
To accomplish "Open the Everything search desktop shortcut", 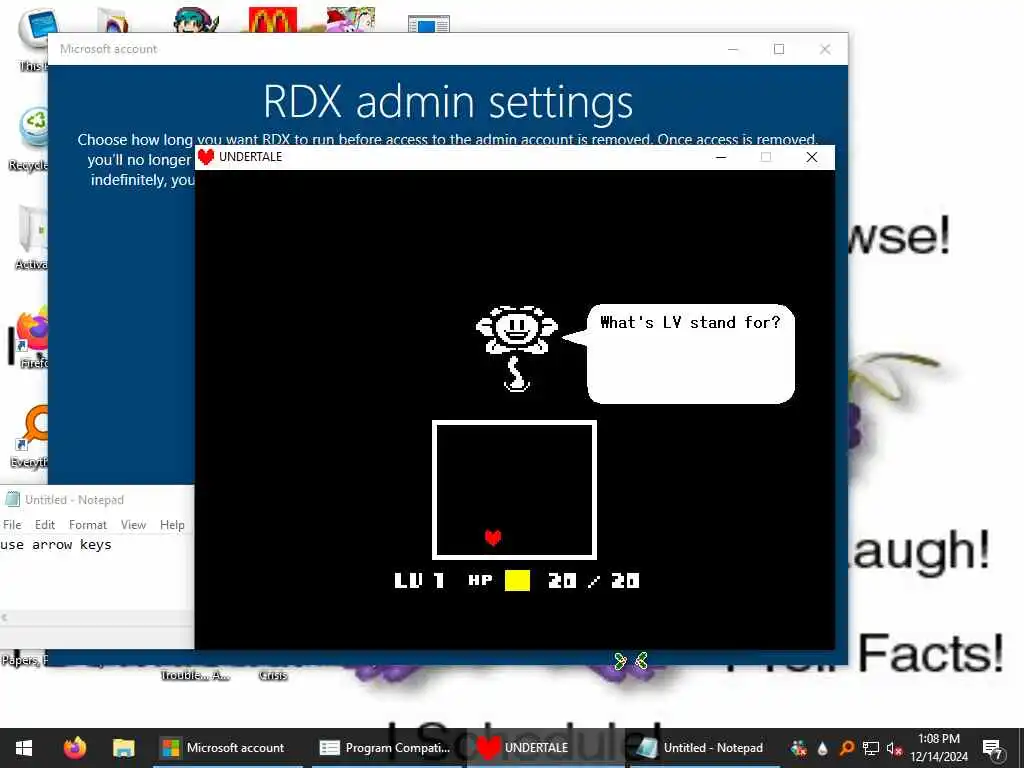I will click(31, 436).
